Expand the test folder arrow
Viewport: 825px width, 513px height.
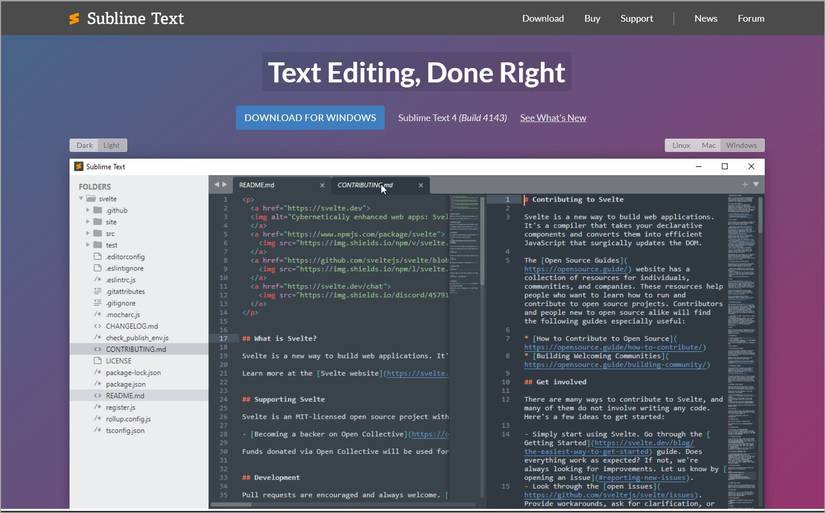point(87,245)
